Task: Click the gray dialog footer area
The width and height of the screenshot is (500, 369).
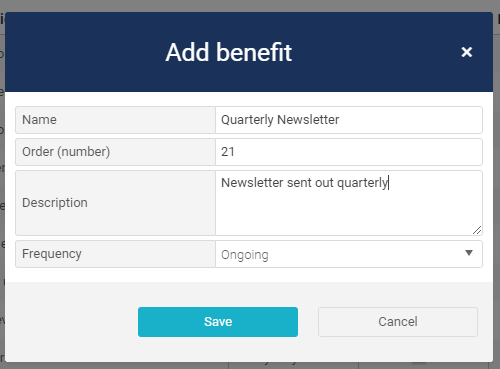Action: pos(249,322)
